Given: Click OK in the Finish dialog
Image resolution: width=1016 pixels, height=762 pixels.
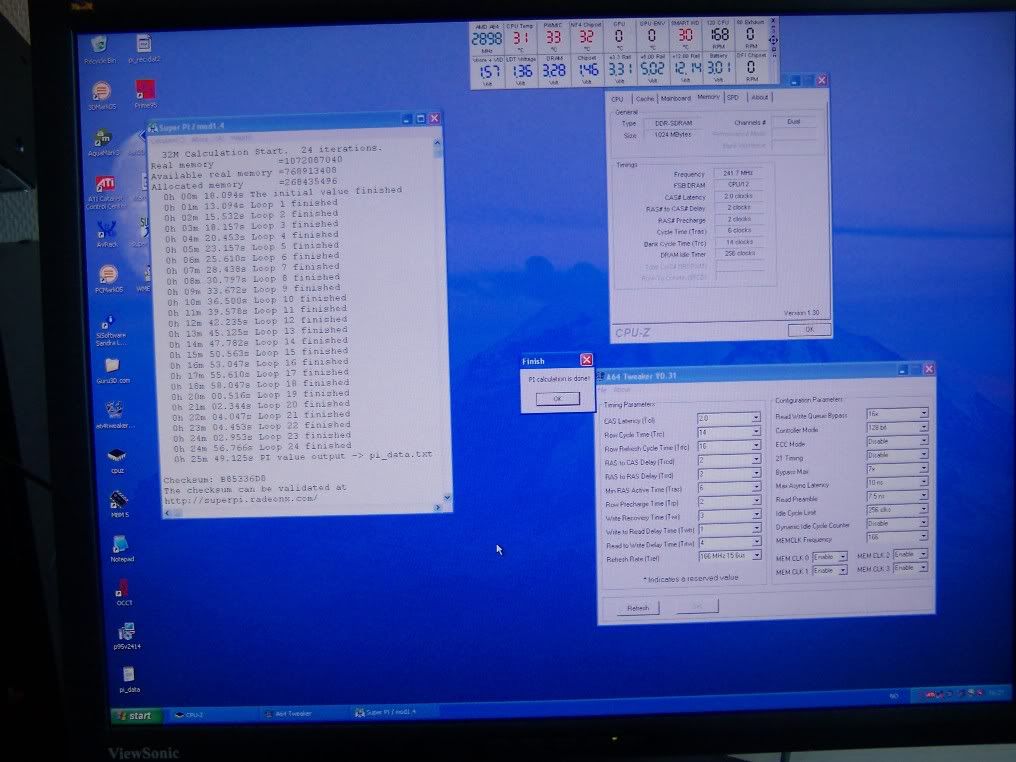Looking at the screenshot, I should 558,398.
